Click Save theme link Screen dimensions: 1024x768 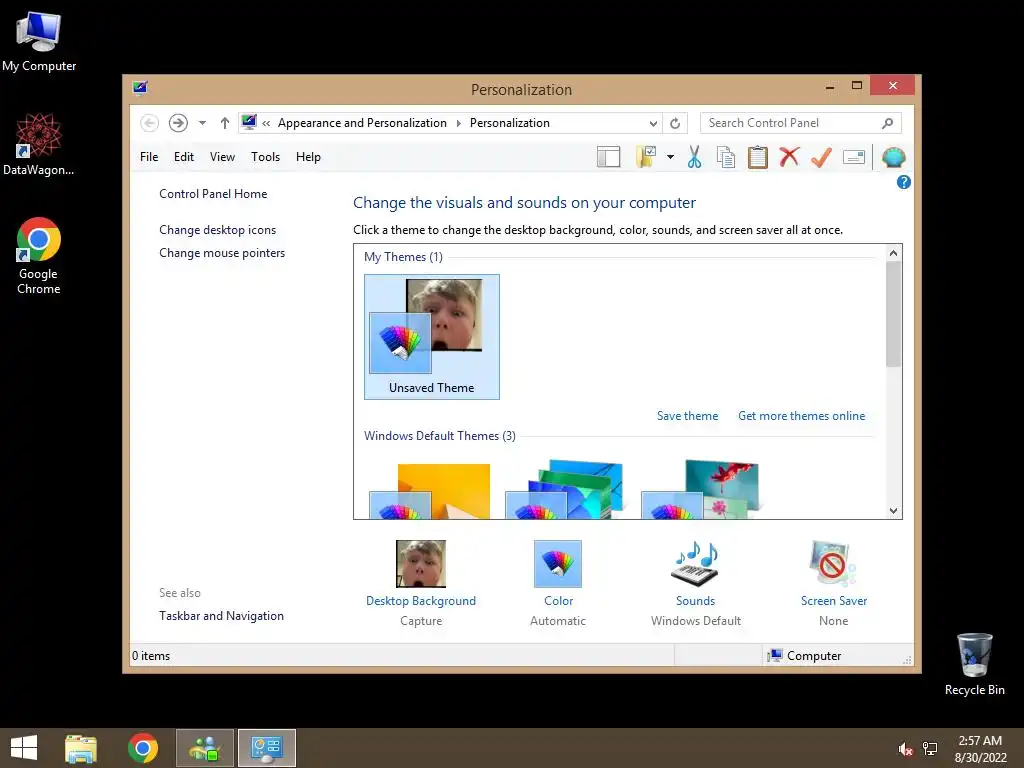tap(687, 416)
